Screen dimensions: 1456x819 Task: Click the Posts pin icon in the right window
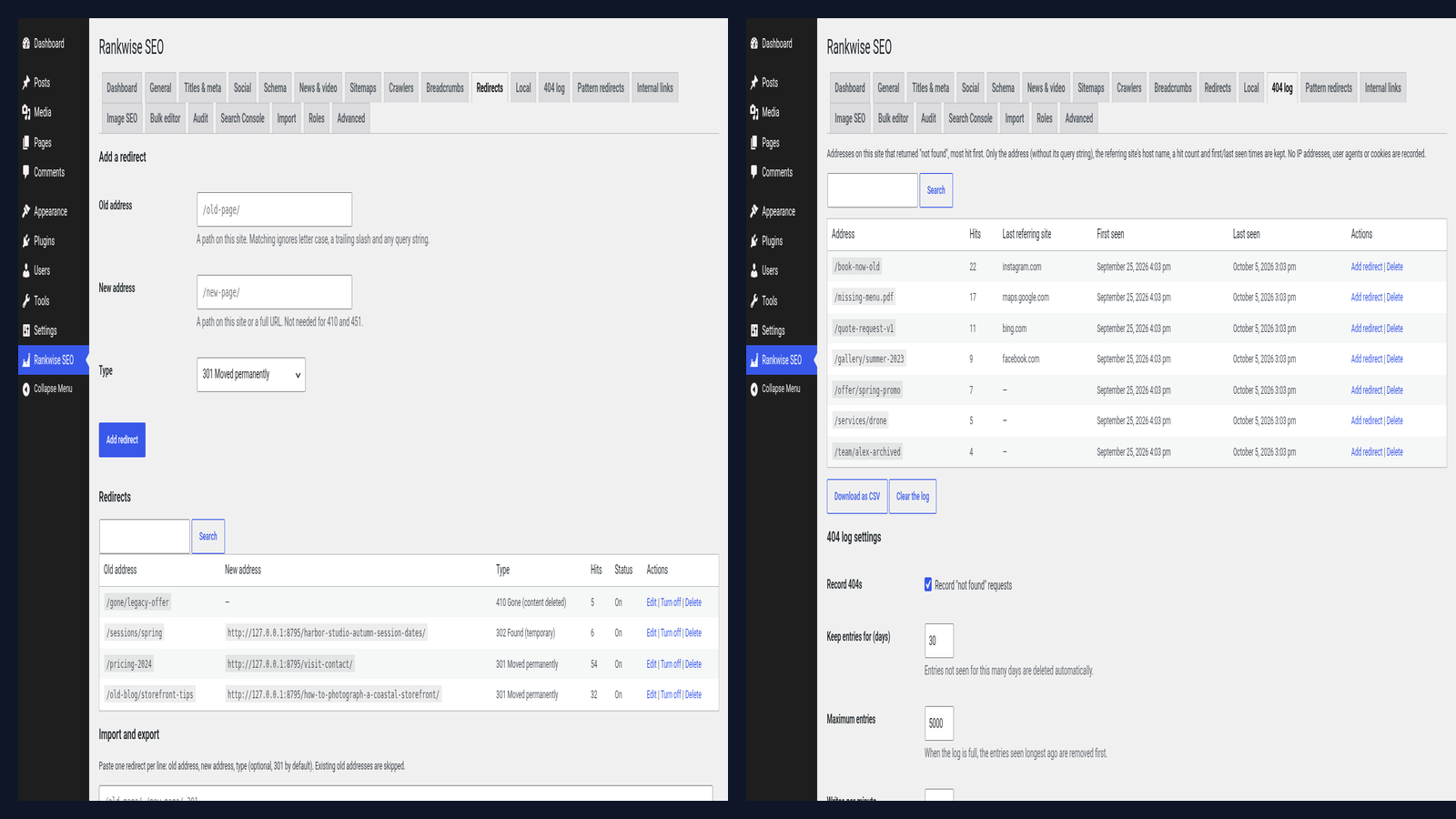754,83
